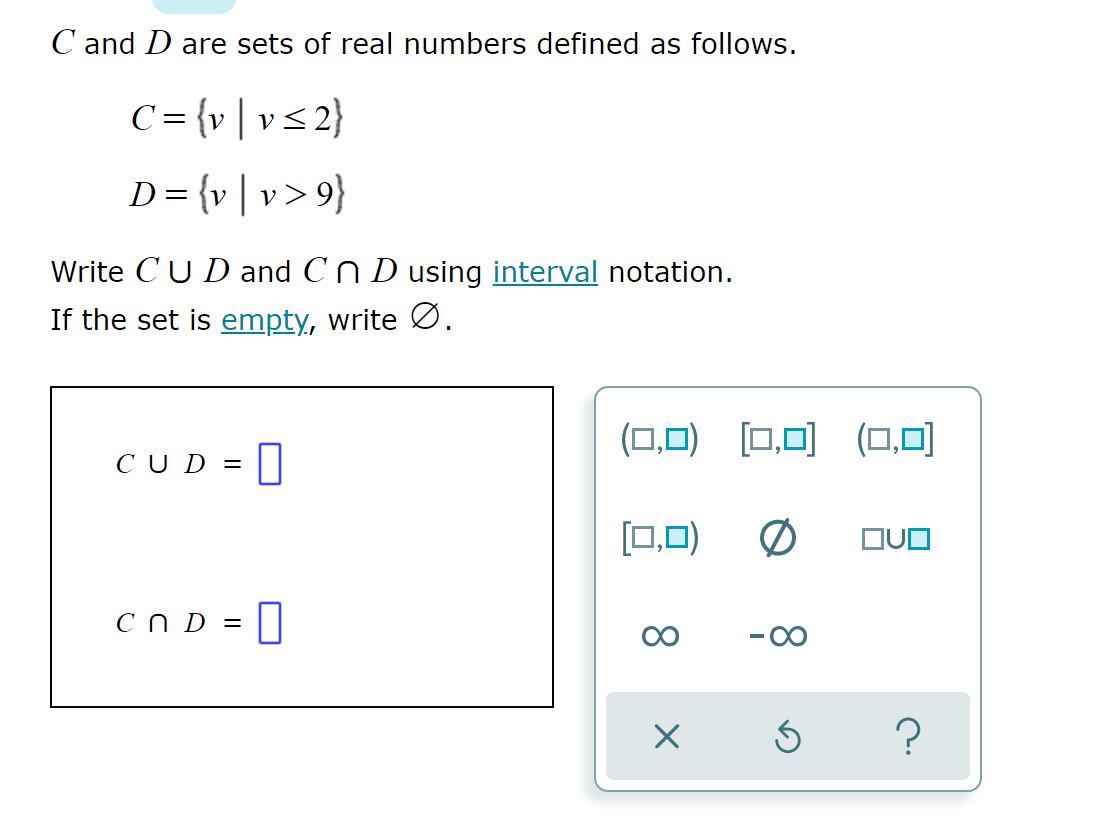Click the C ∩ D answer box
This screenshot has height=829, width=1113.
268,623
